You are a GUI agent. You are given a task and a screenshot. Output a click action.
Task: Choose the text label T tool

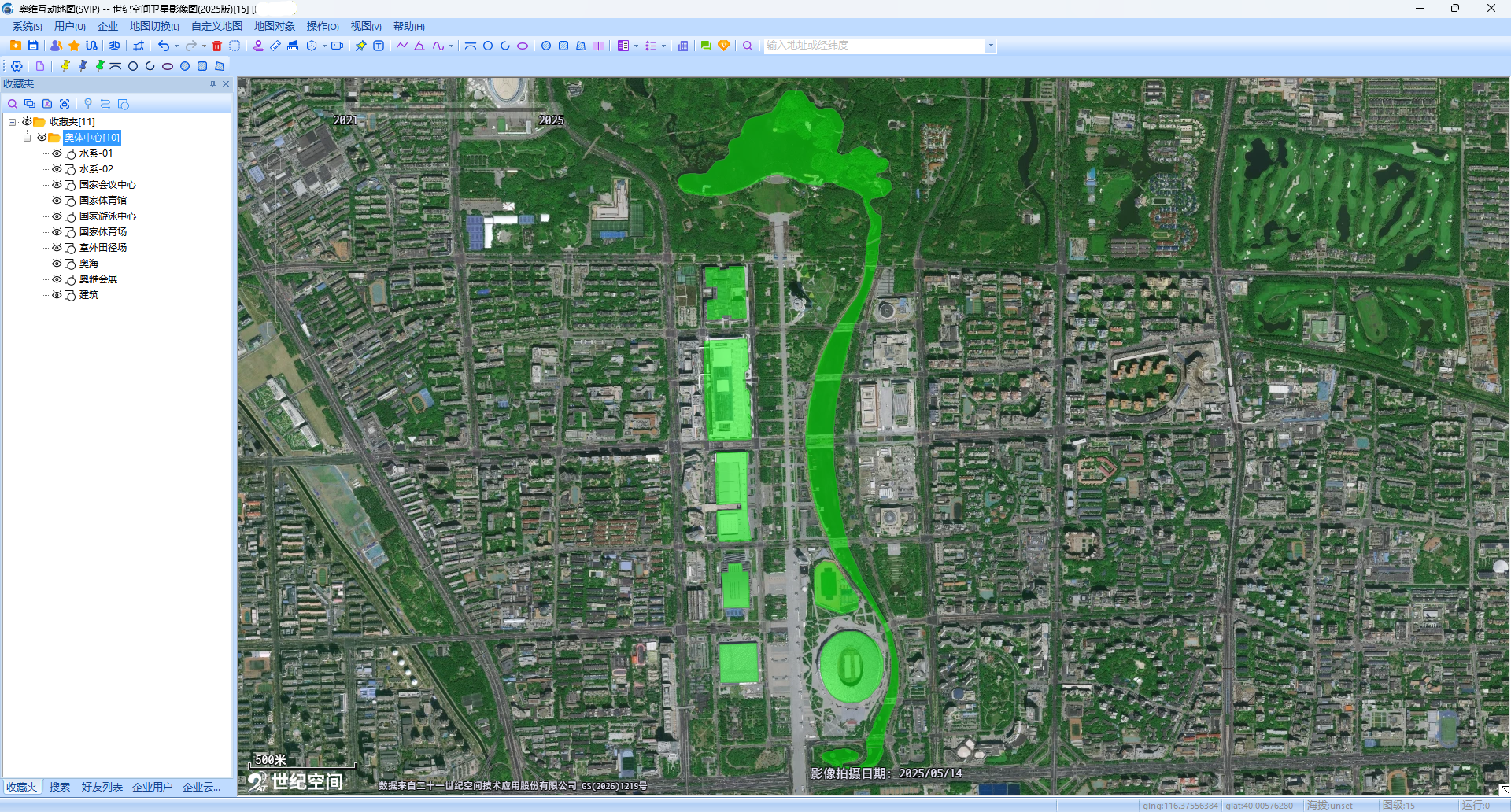point(379,46)
